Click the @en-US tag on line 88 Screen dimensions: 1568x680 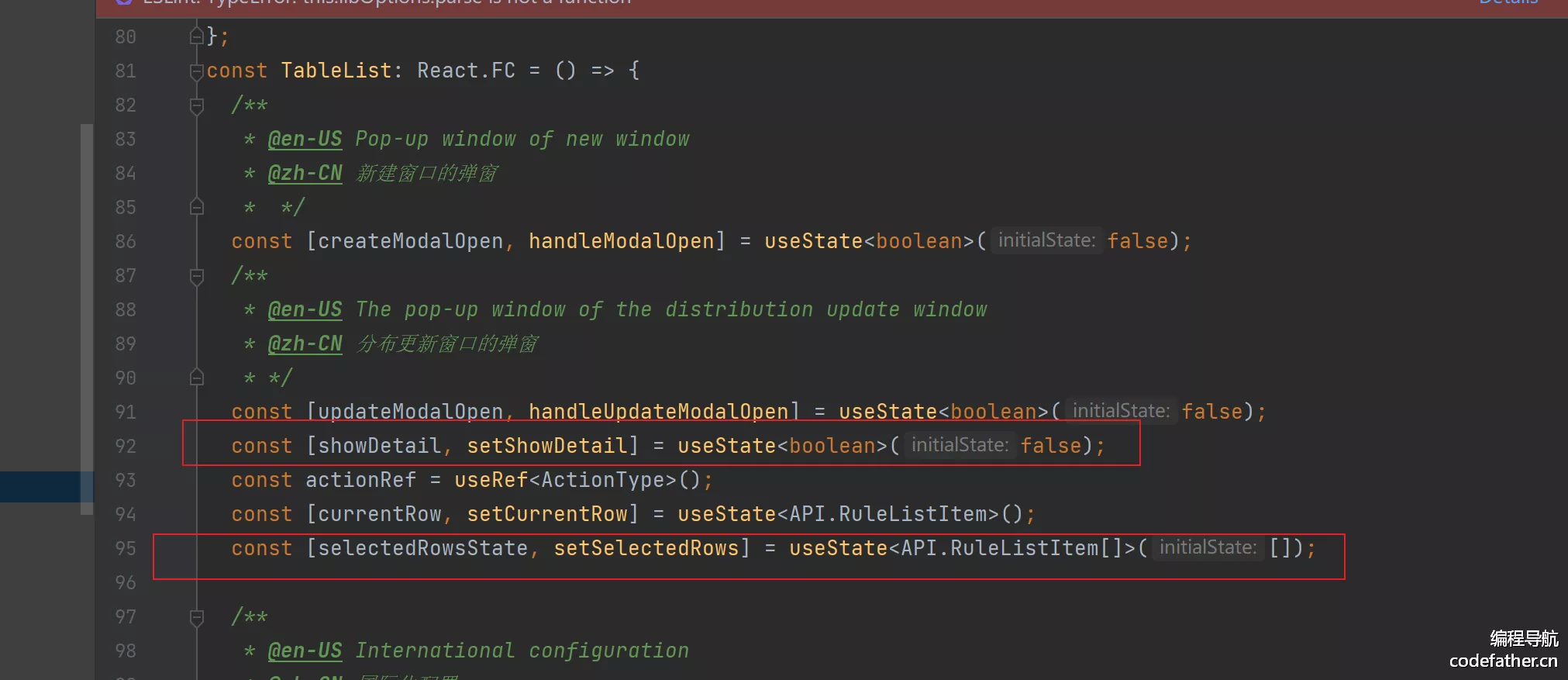(x=305, y=309)
